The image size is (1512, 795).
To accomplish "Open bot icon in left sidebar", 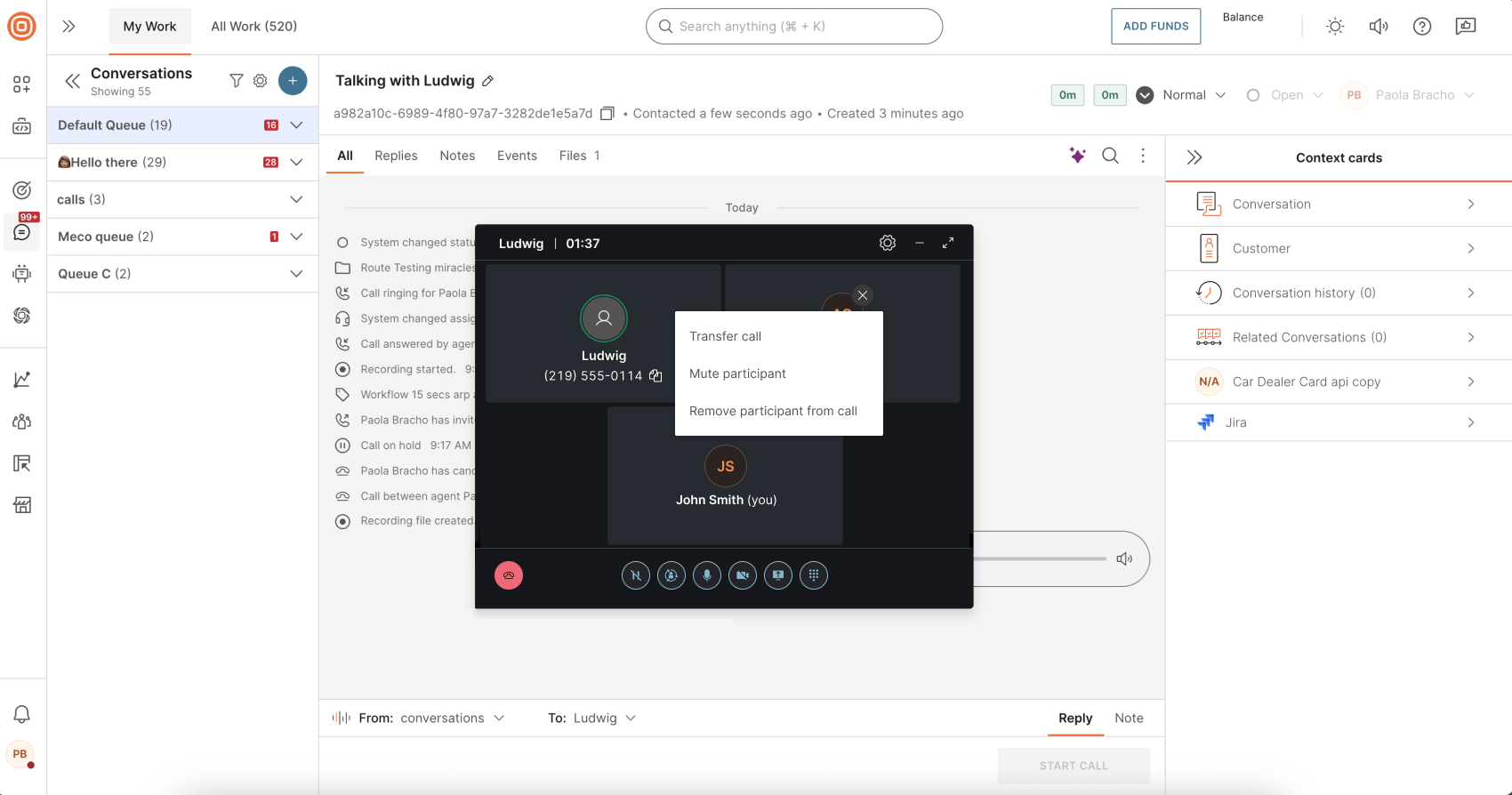I will (x=22, y=274).
